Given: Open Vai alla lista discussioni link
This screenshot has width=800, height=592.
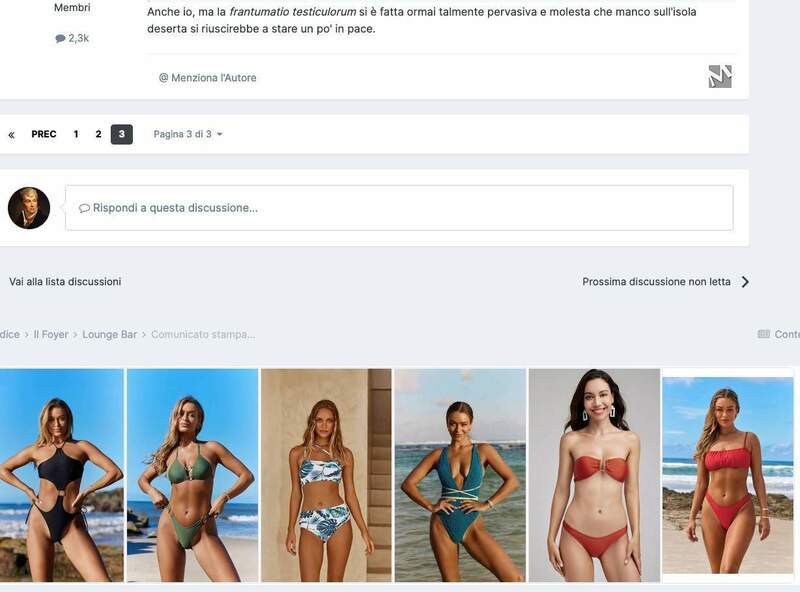Looking at the screenshot, I should tap(65, 282).
